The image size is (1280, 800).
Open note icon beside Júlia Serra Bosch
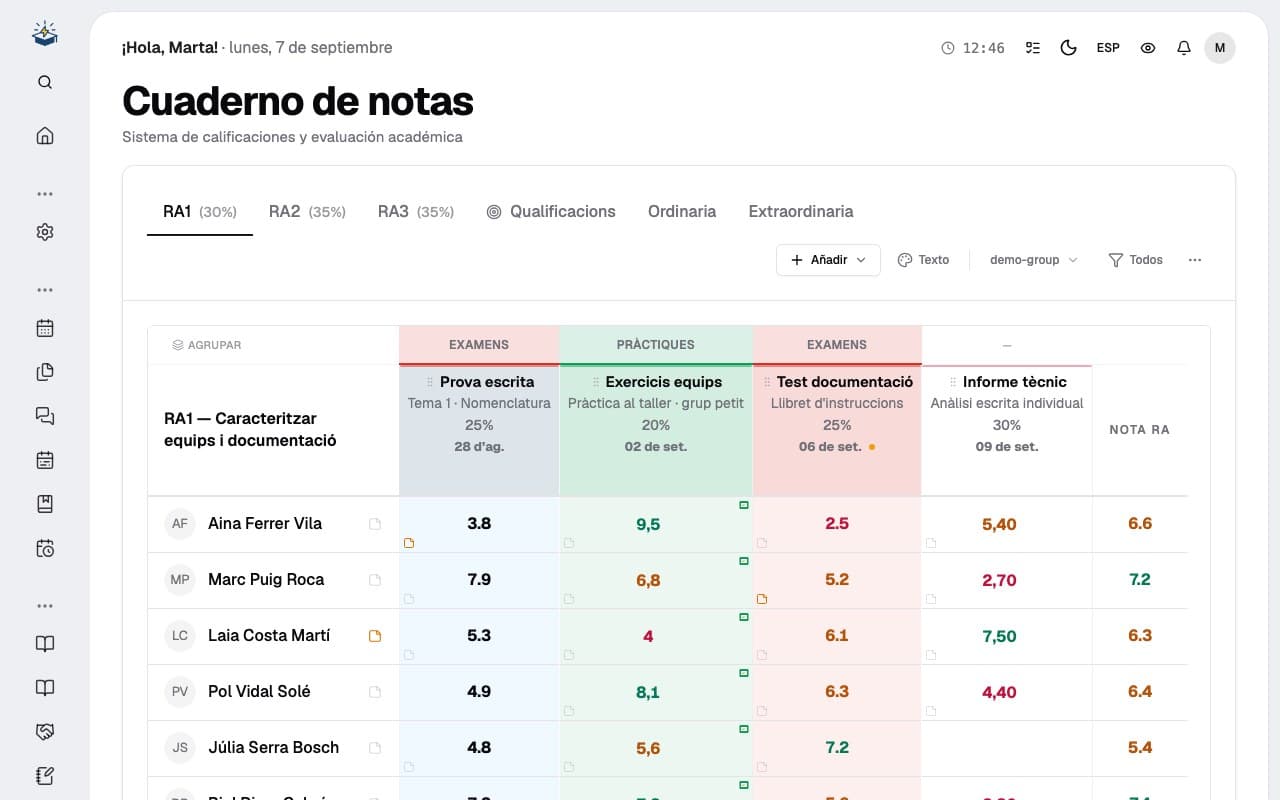point(375,748)
